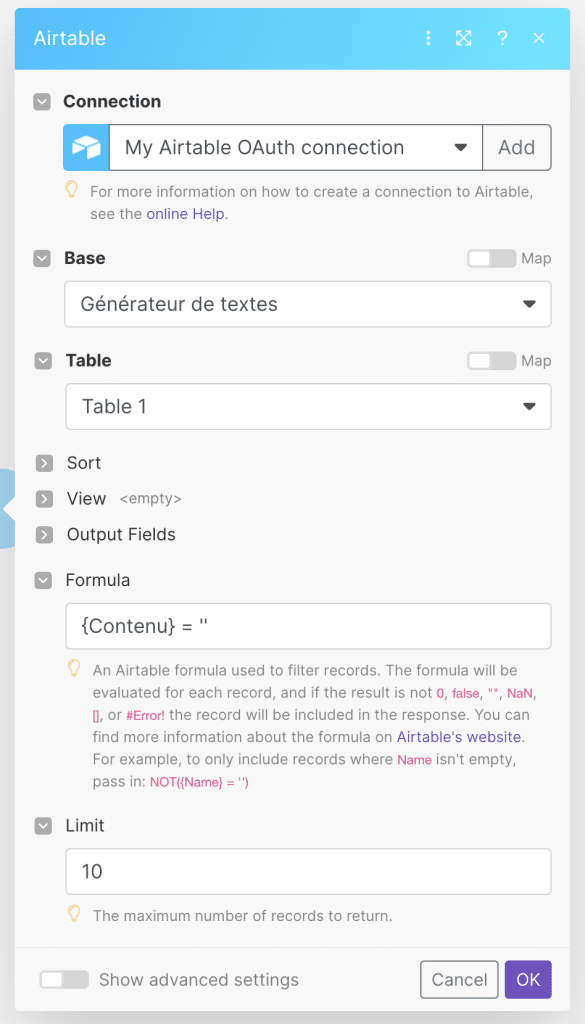Expand the Output Fields section

click(44, 536)
